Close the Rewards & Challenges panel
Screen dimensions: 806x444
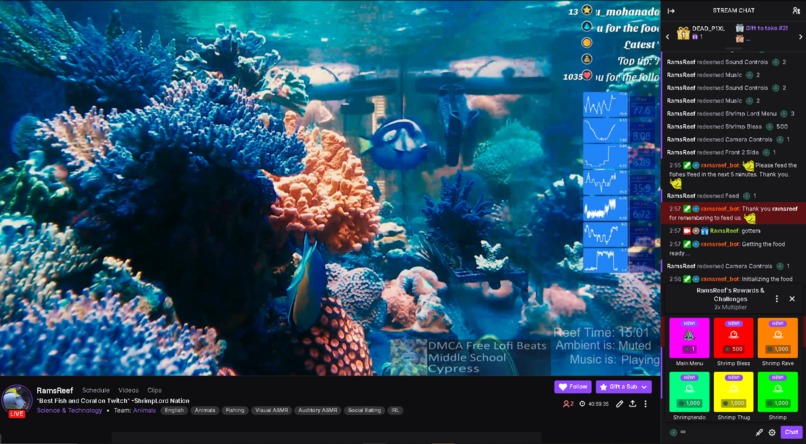792,299
